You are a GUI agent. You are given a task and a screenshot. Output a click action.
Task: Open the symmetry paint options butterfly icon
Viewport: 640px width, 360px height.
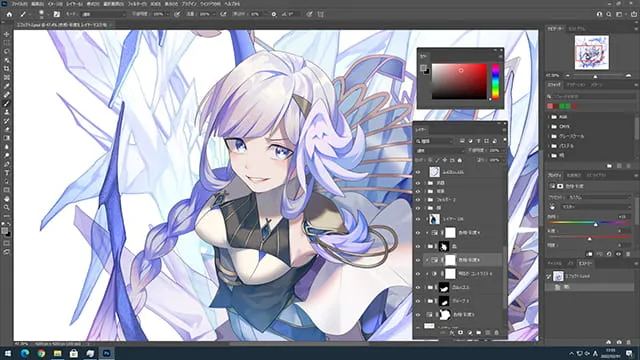coord(321,14)
